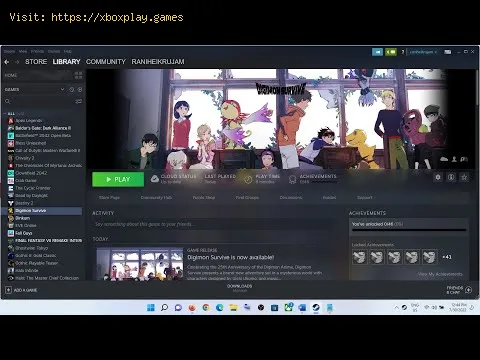480x360 pixels.
Task: Click the ready-to-play filter icon beside the clock icon
Action: (x=80, y=89)
